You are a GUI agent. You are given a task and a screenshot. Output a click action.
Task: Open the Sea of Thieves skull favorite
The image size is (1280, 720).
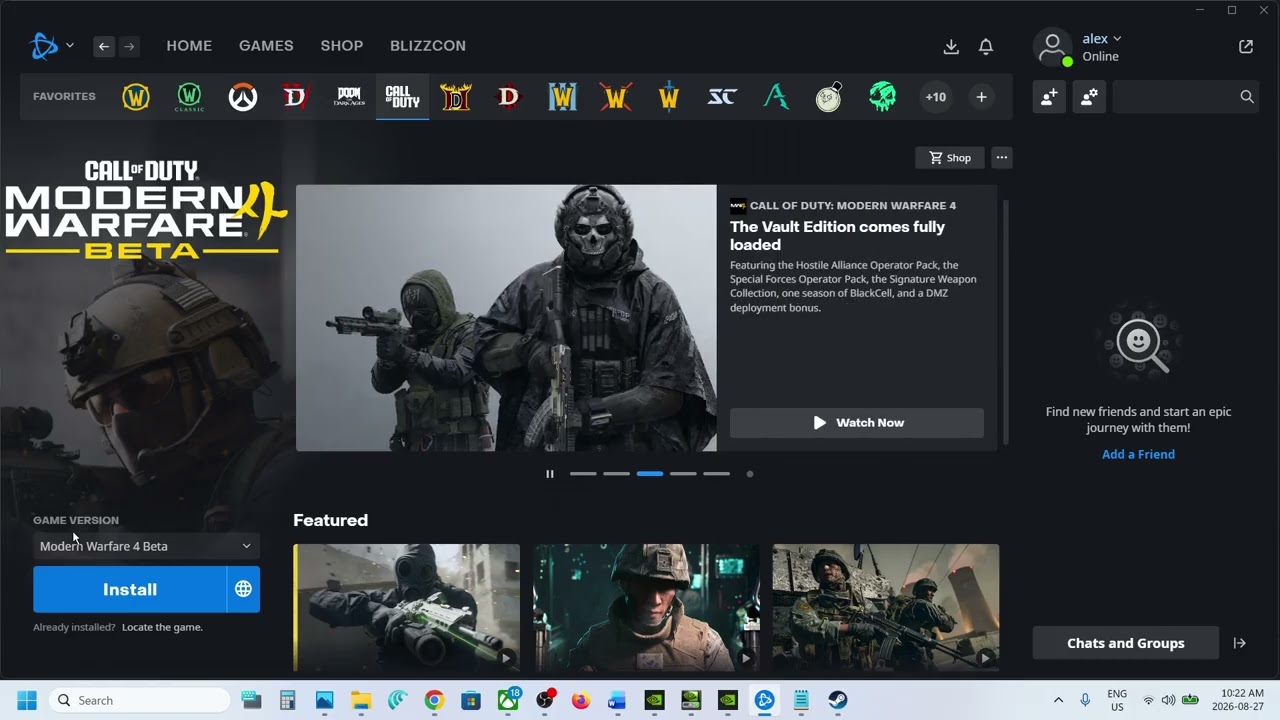pyautogui.click(x=882, y=97)
